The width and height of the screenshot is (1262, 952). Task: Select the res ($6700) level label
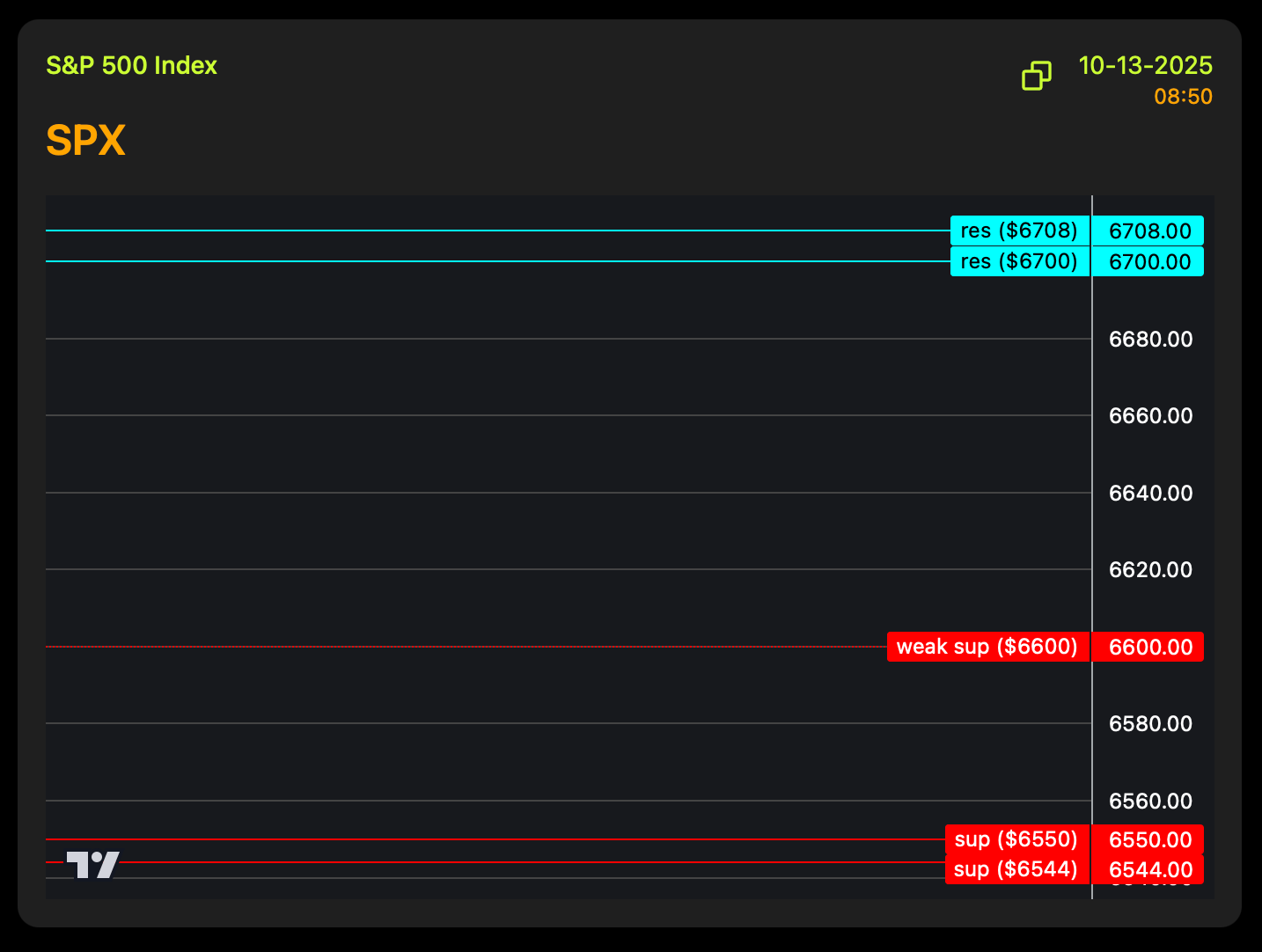pos(1019,261)
